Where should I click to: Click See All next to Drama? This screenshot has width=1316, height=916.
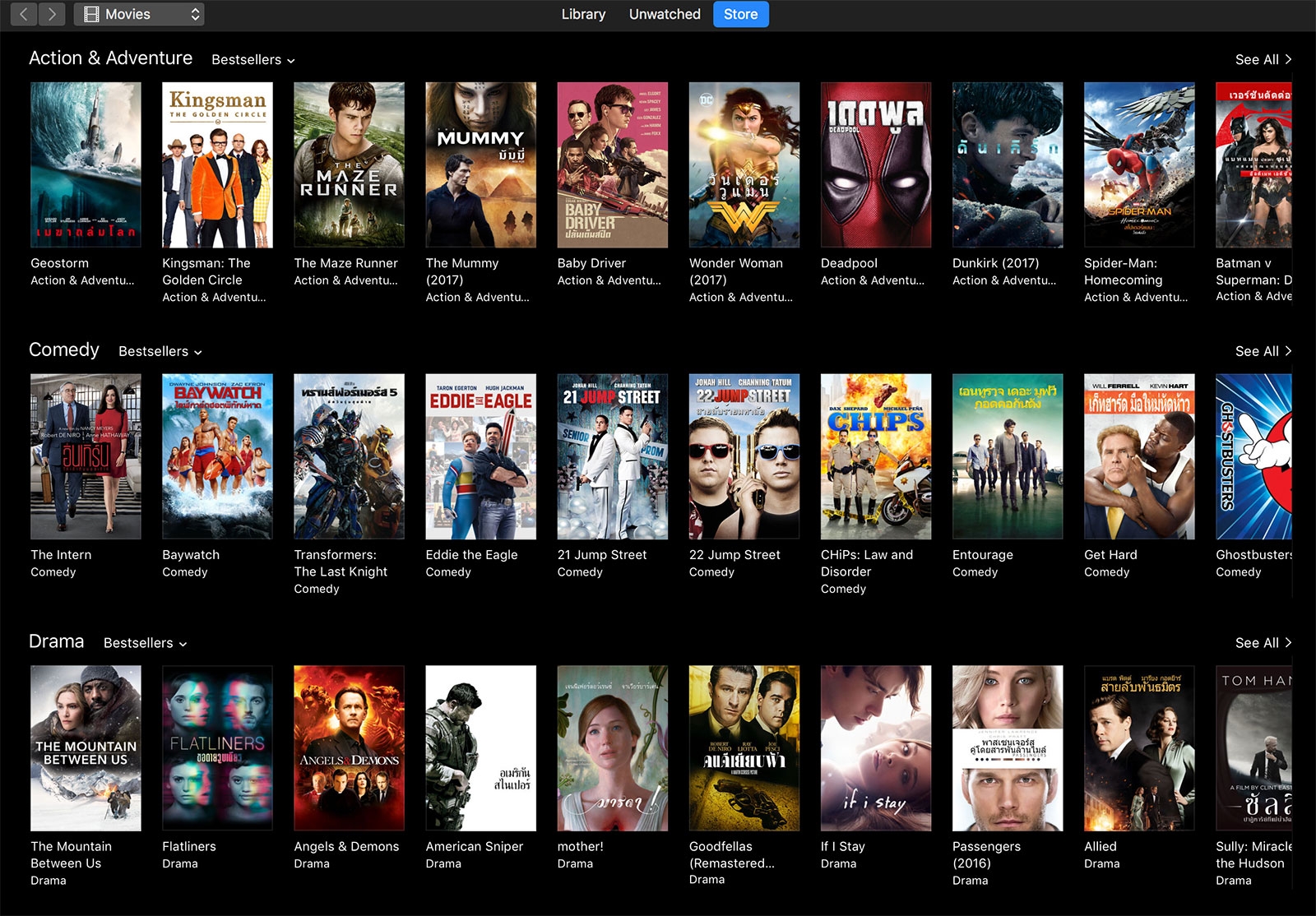(x=1263, y=642)
